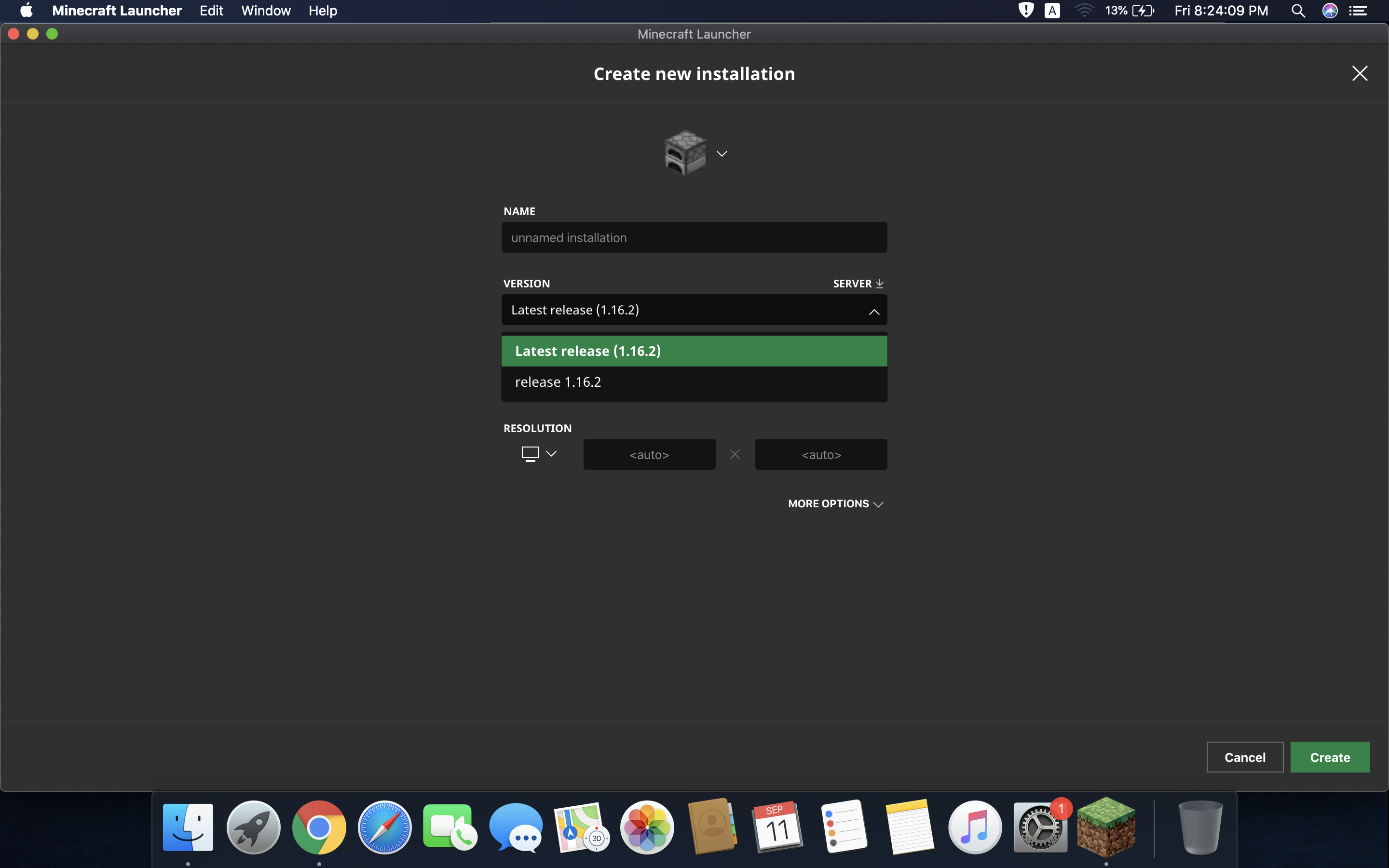Expand MORE OPTIONS section

click(834, 503)
